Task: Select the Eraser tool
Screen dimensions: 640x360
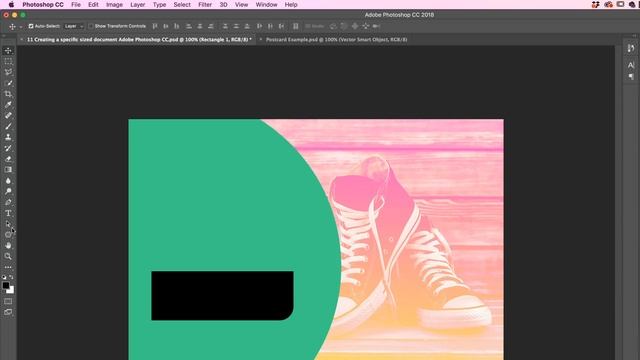Action: coord(8,159)
